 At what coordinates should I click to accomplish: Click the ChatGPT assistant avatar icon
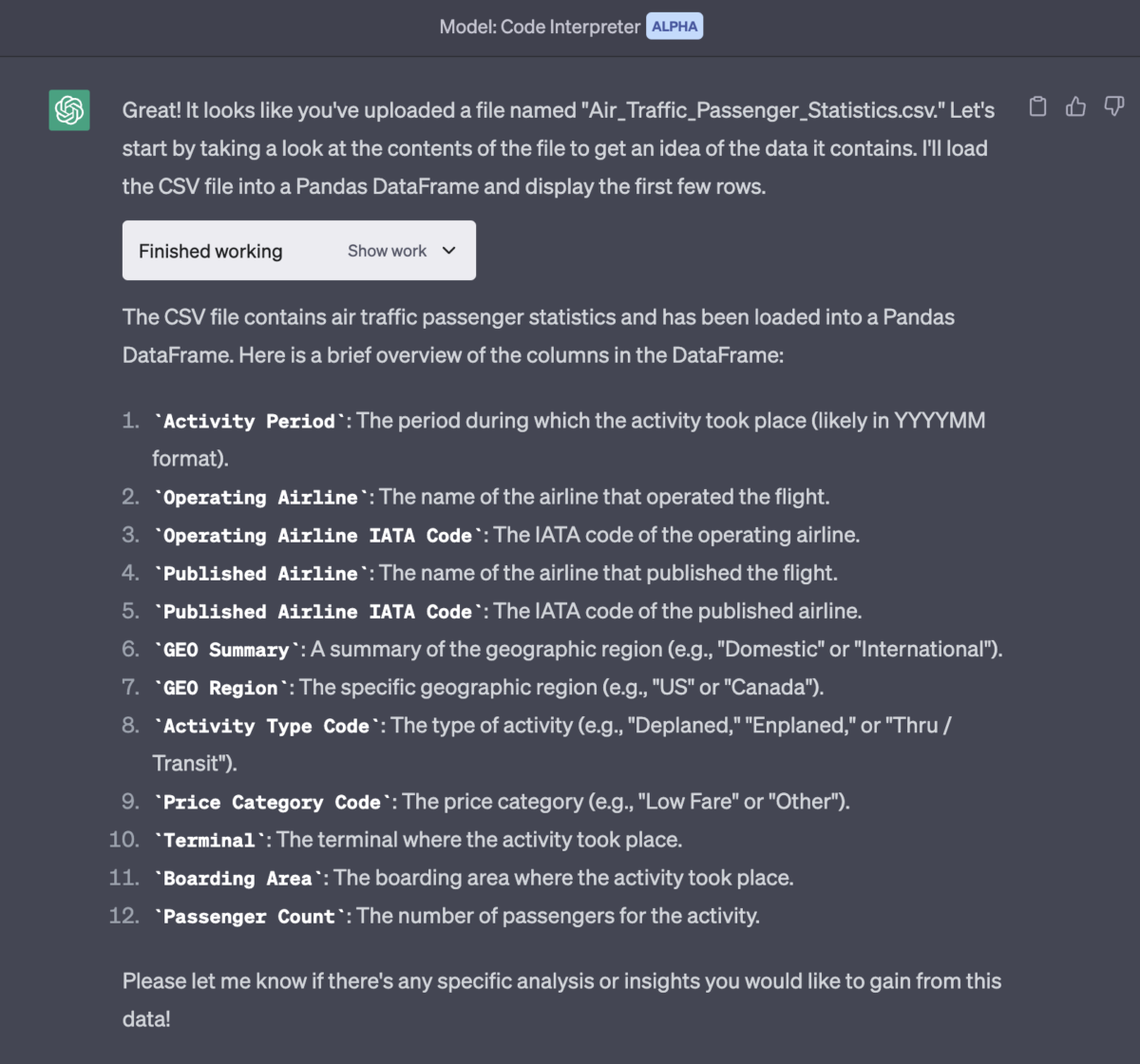pos(68,109)
